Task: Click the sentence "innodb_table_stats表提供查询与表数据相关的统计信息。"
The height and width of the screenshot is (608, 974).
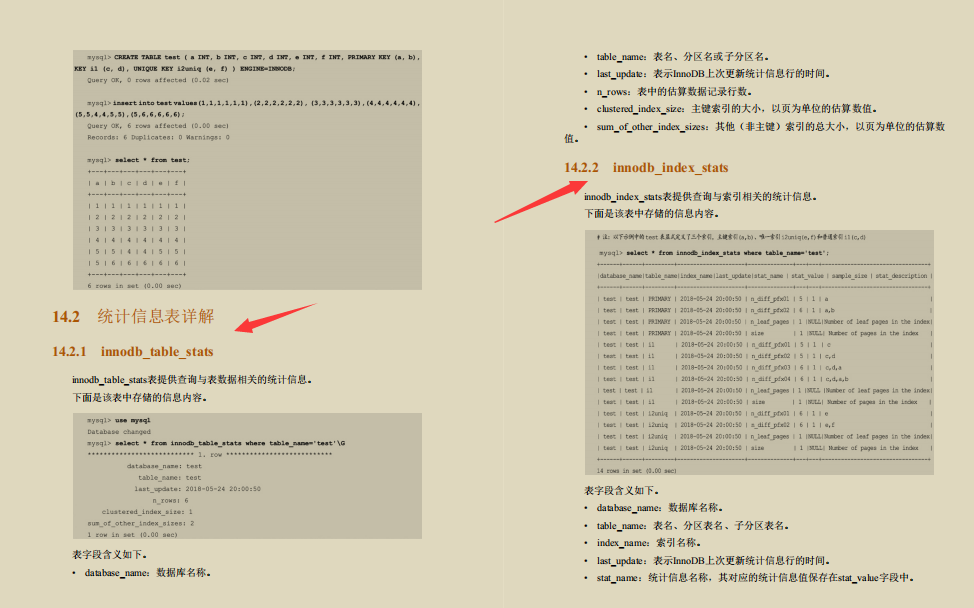Action: click(192, 379)
